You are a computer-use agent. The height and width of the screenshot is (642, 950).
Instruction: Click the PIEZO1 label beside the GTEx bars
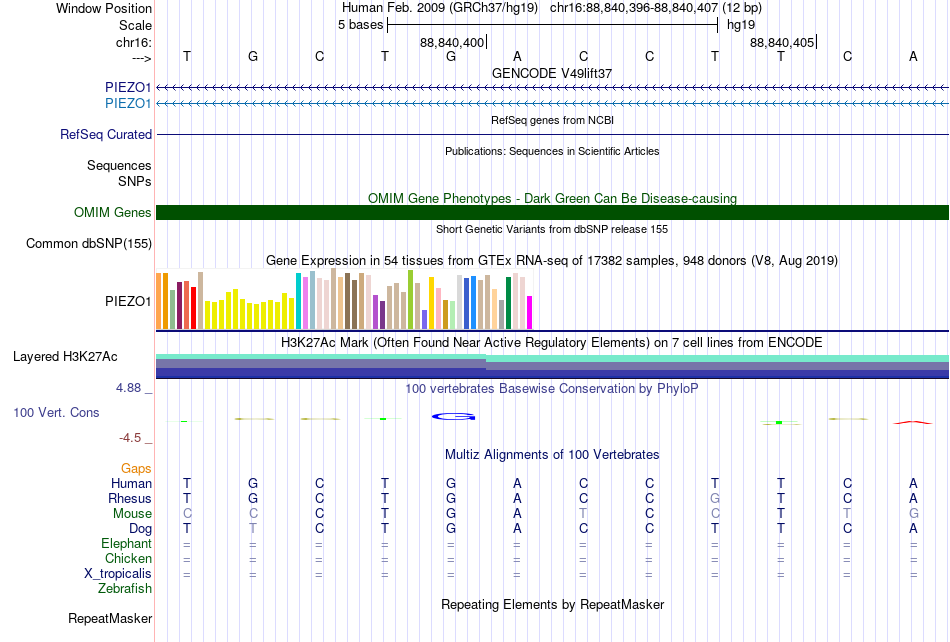(x=128, y=301)
